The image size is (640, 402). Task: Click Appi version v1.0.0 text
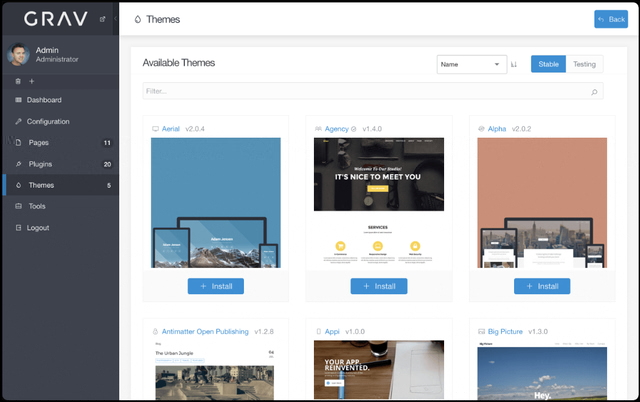[x=355, y=331]
